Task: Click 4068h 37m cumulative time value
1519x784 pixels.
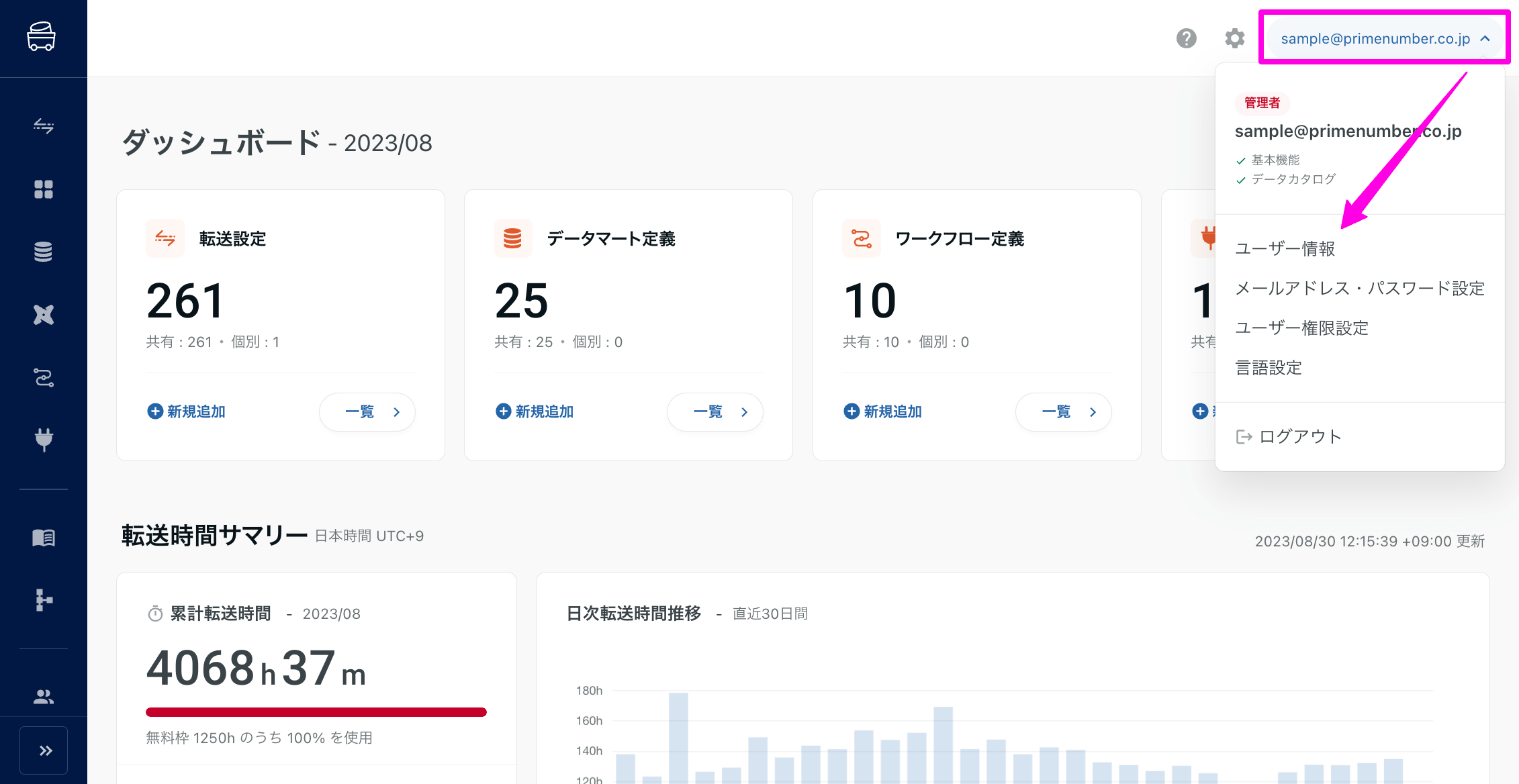Action: pos(257,668)
